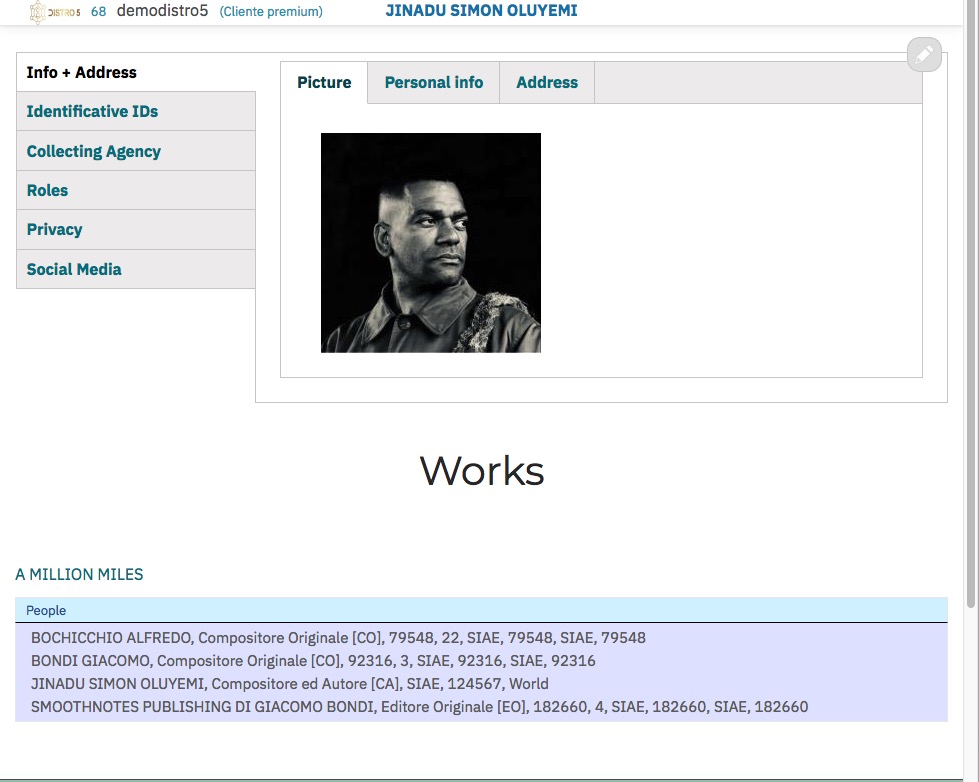Open the Info + Address section
979x782 pixels.
click(135, 72)
